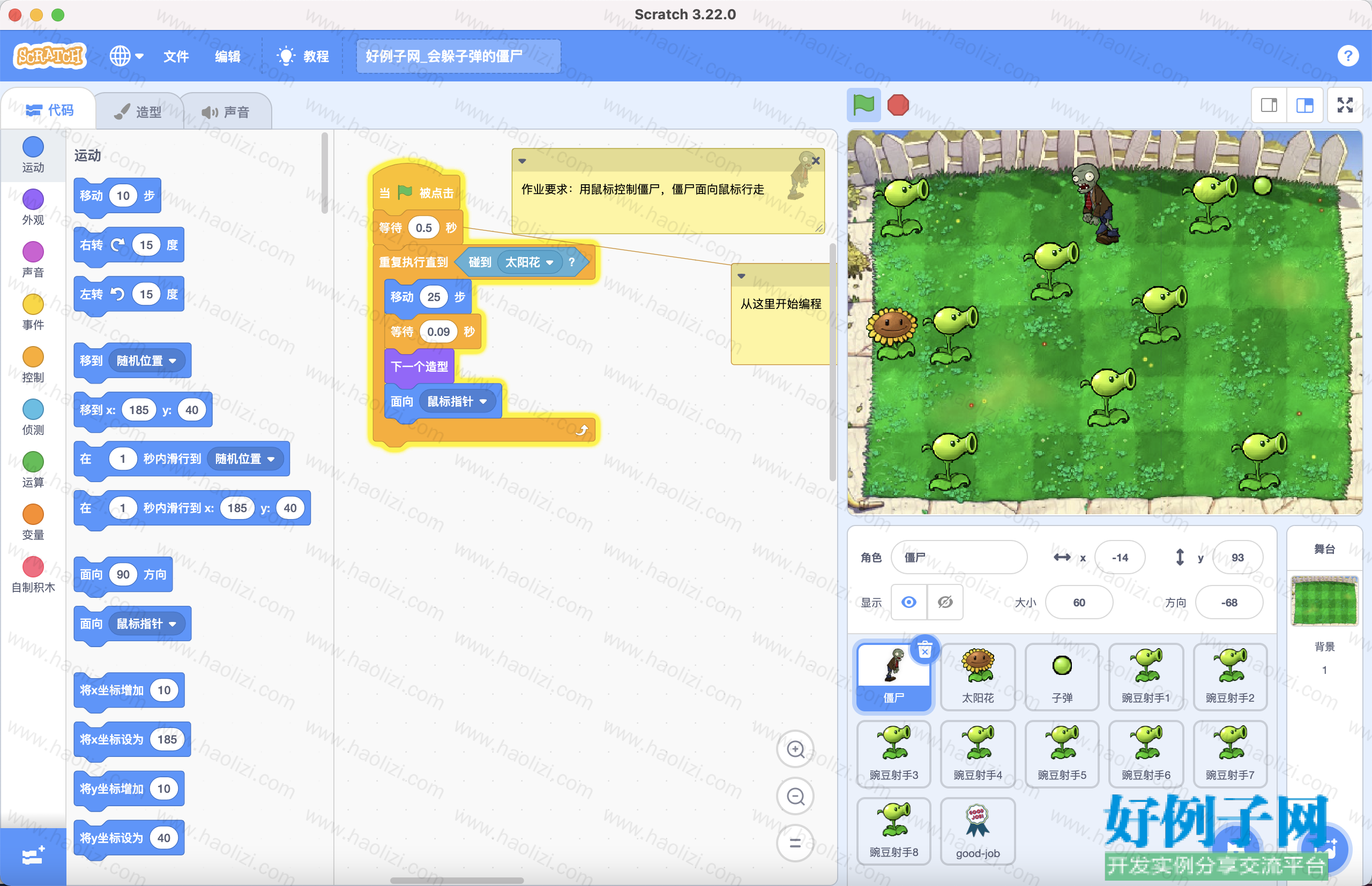Edit the sprite name field 僵尸
Viewport: 1372px width, 886px height.
pyautogui.click(x=959, y=557)
